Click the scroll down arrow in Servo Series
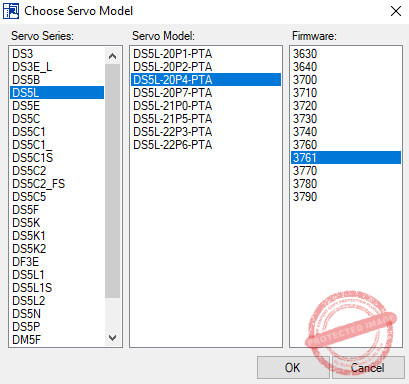This screenshot has height=384, width=409. click(x=113, y=338)
